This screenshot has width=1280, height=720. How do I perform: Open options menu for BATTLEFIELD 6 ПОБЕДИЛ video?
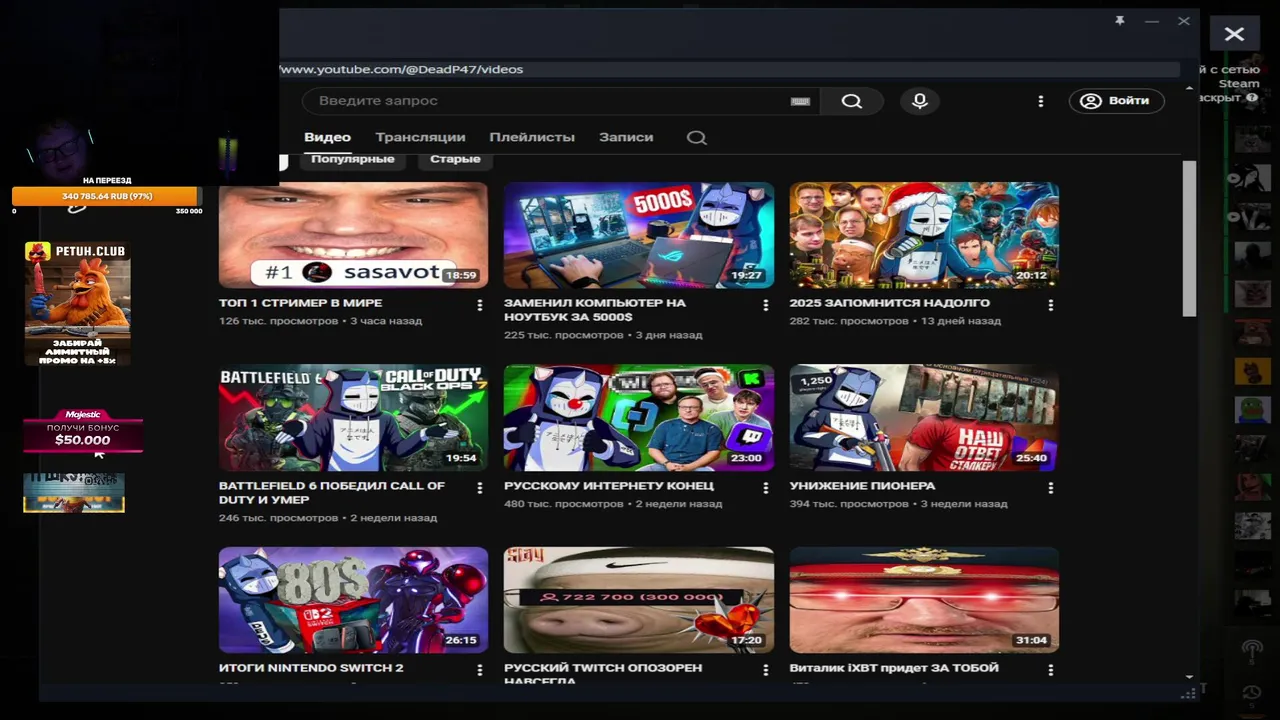click(479, 488)
